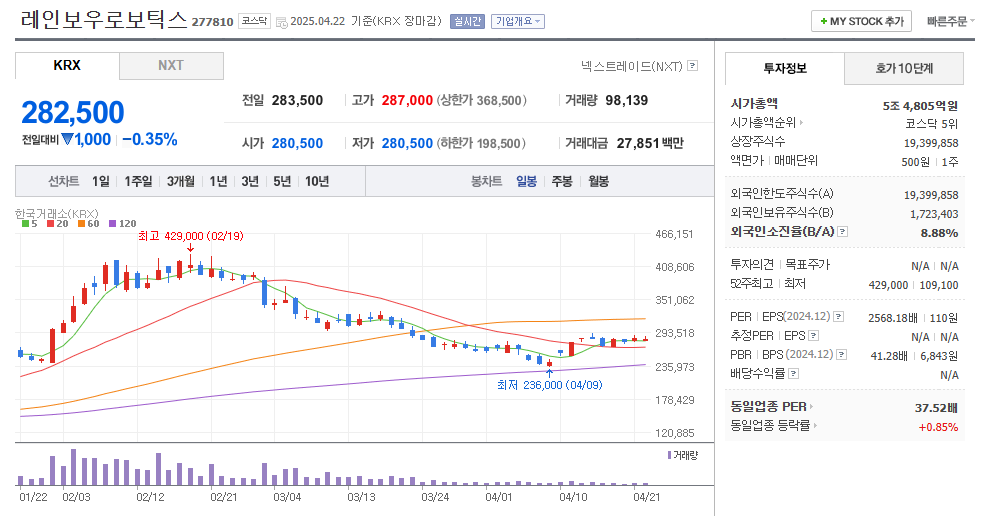
Task: Show the 3년 line chart
Action: [x=250, y=181]
